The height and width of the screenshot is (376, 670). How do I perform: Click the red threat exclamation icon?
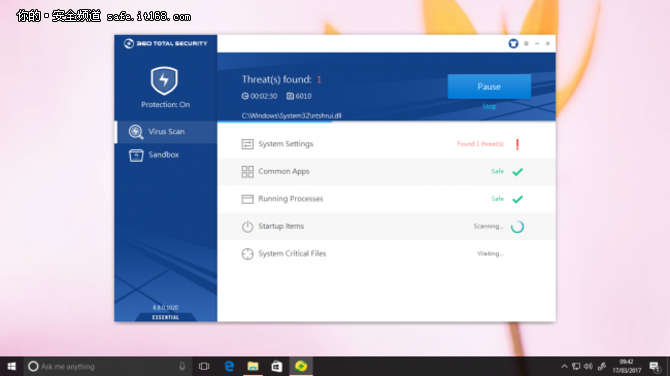tap(517, 144)
